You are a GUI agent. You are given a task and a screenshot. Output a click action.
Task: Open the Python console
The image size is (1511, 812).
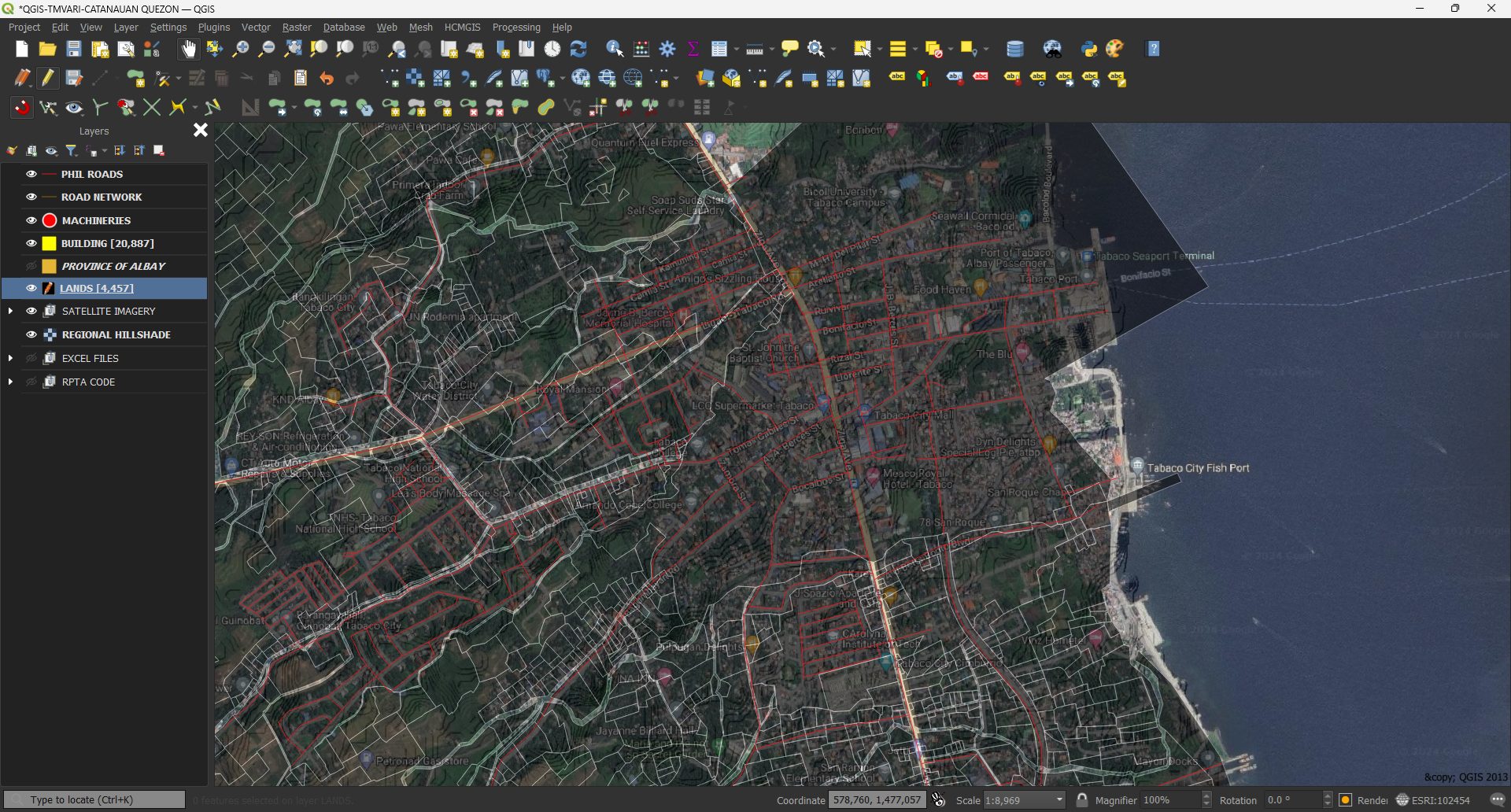(1089, 49)
